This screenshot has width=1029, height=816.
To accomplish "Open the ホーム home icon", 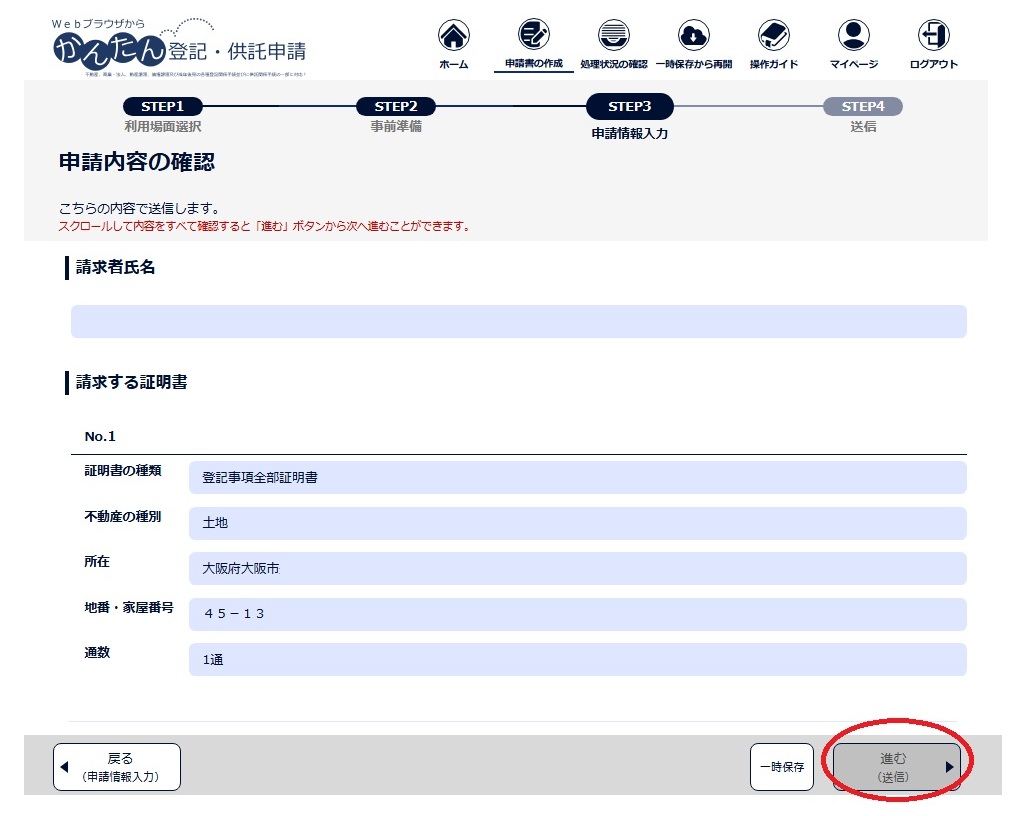I will point(453,42).
